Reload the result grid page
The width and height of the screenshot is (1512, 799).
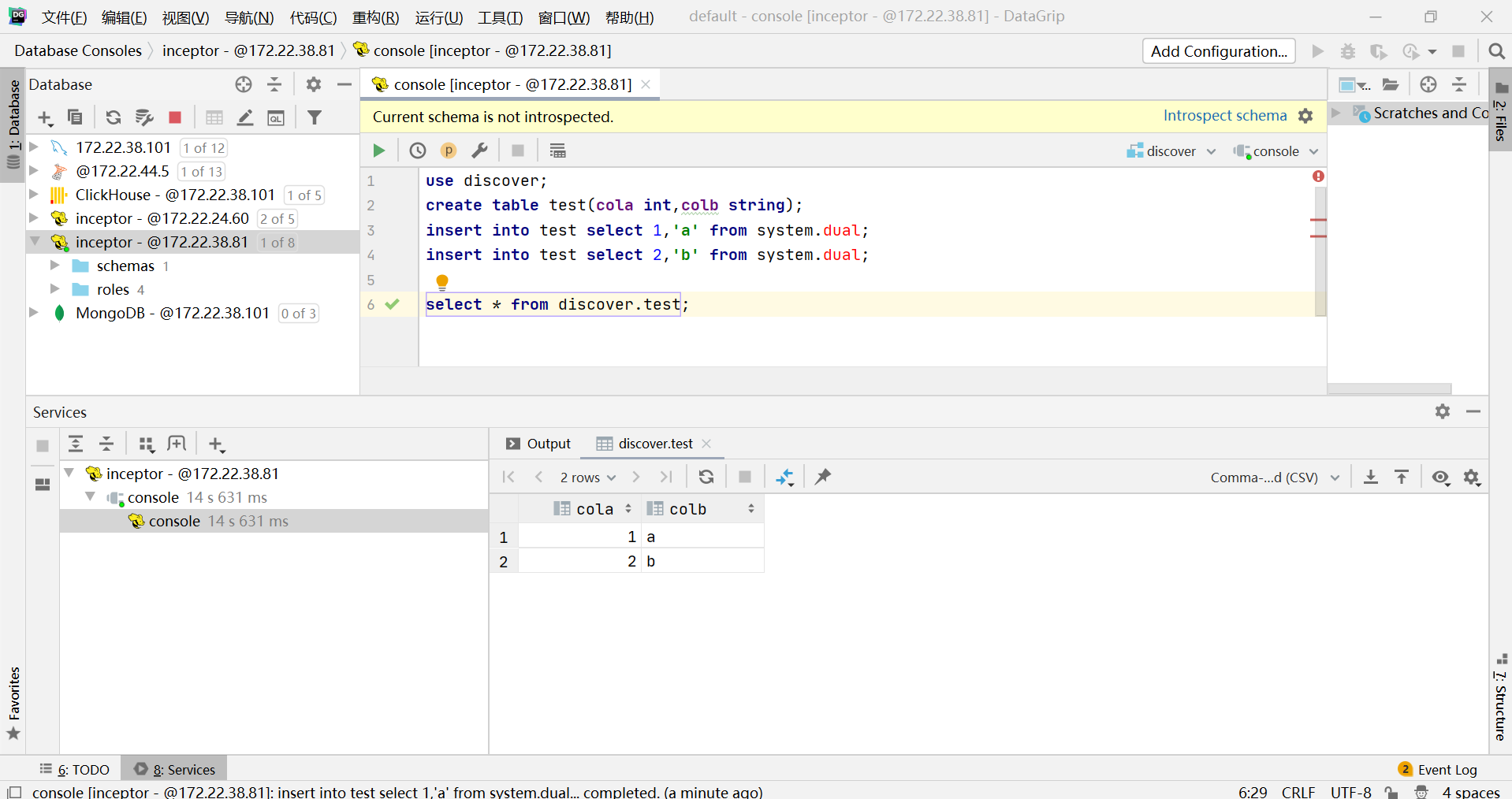pos(706,477)
